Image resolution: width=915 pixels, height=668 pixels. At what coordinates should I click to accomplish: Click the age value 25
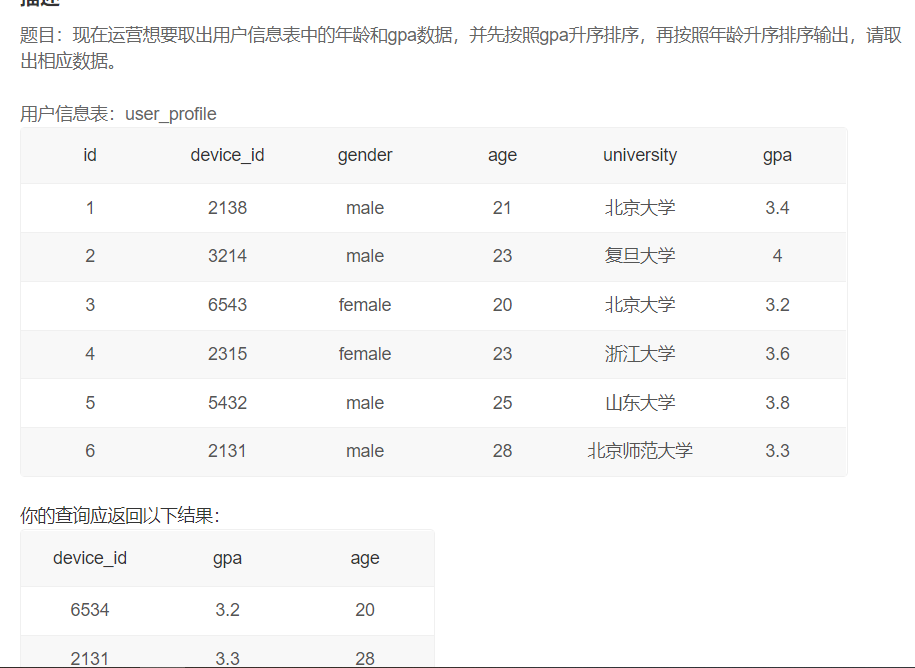pyautogui.click(x=502, y=403)
